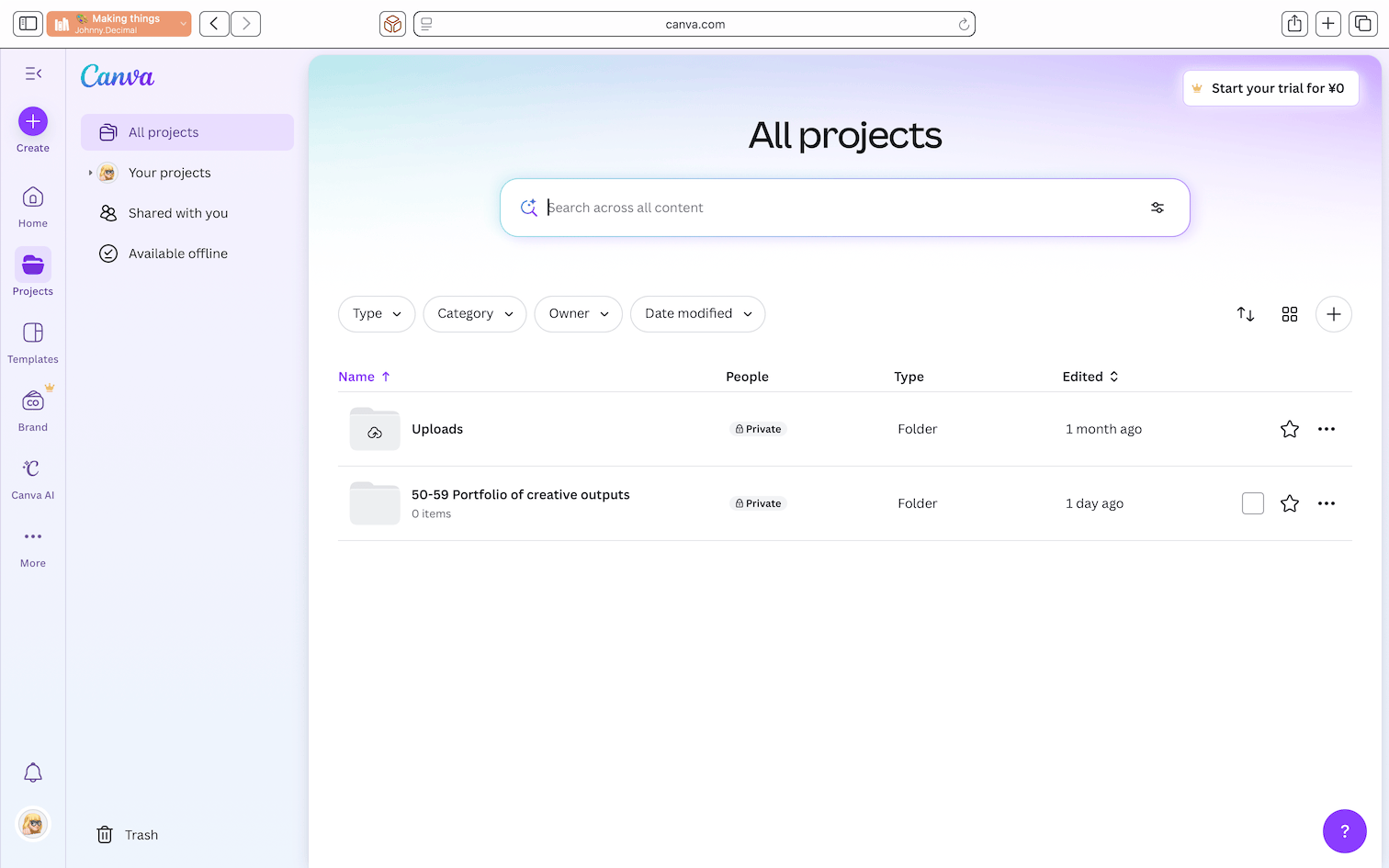
Task: Open the Date modified filter dropdown
Action: point(697,313)
